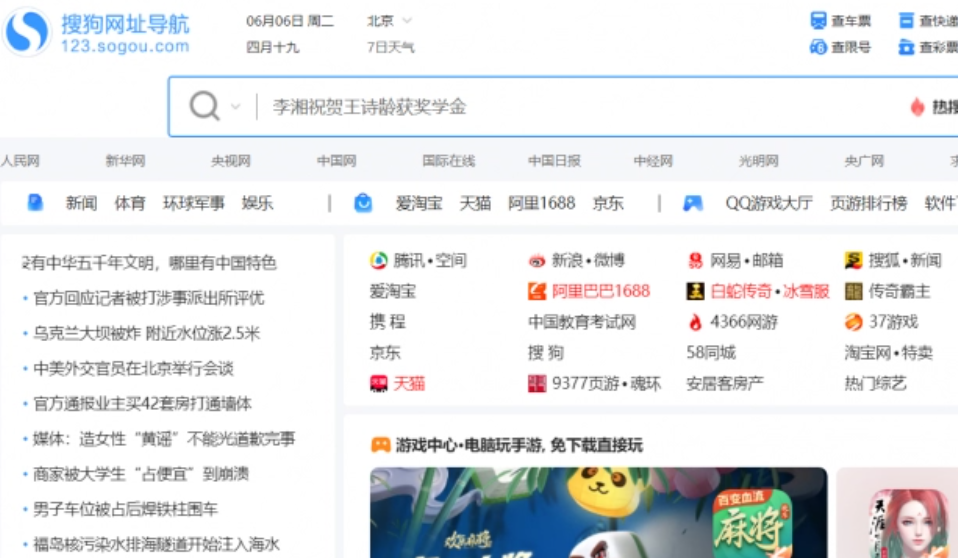Viewport: 958px width, 558px height.
Task: Open 7日天气 forecast link
Action: (390, 47)
